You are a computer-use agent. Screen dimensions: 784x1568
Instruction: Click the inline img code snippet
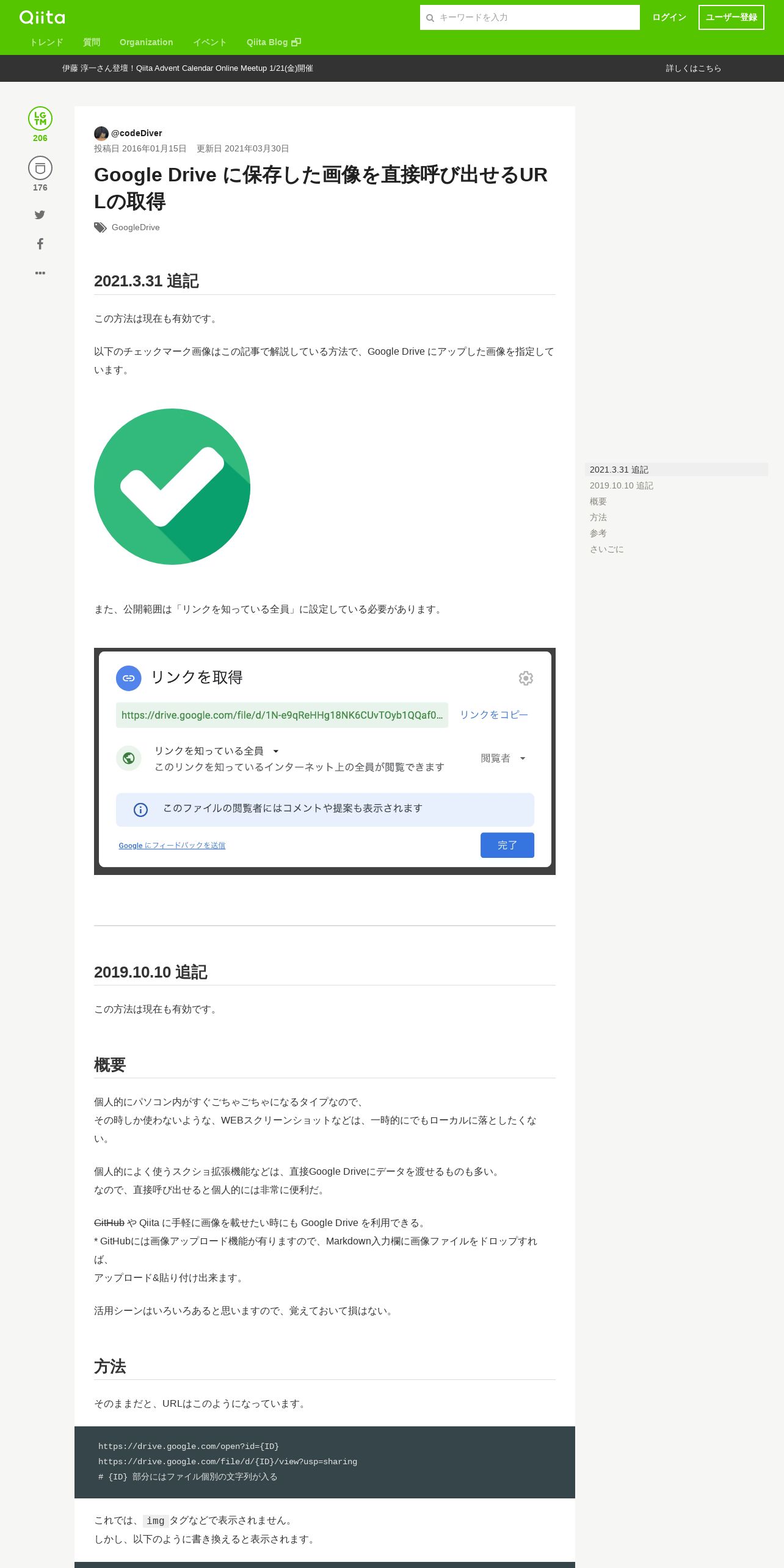pos(155,1521)
